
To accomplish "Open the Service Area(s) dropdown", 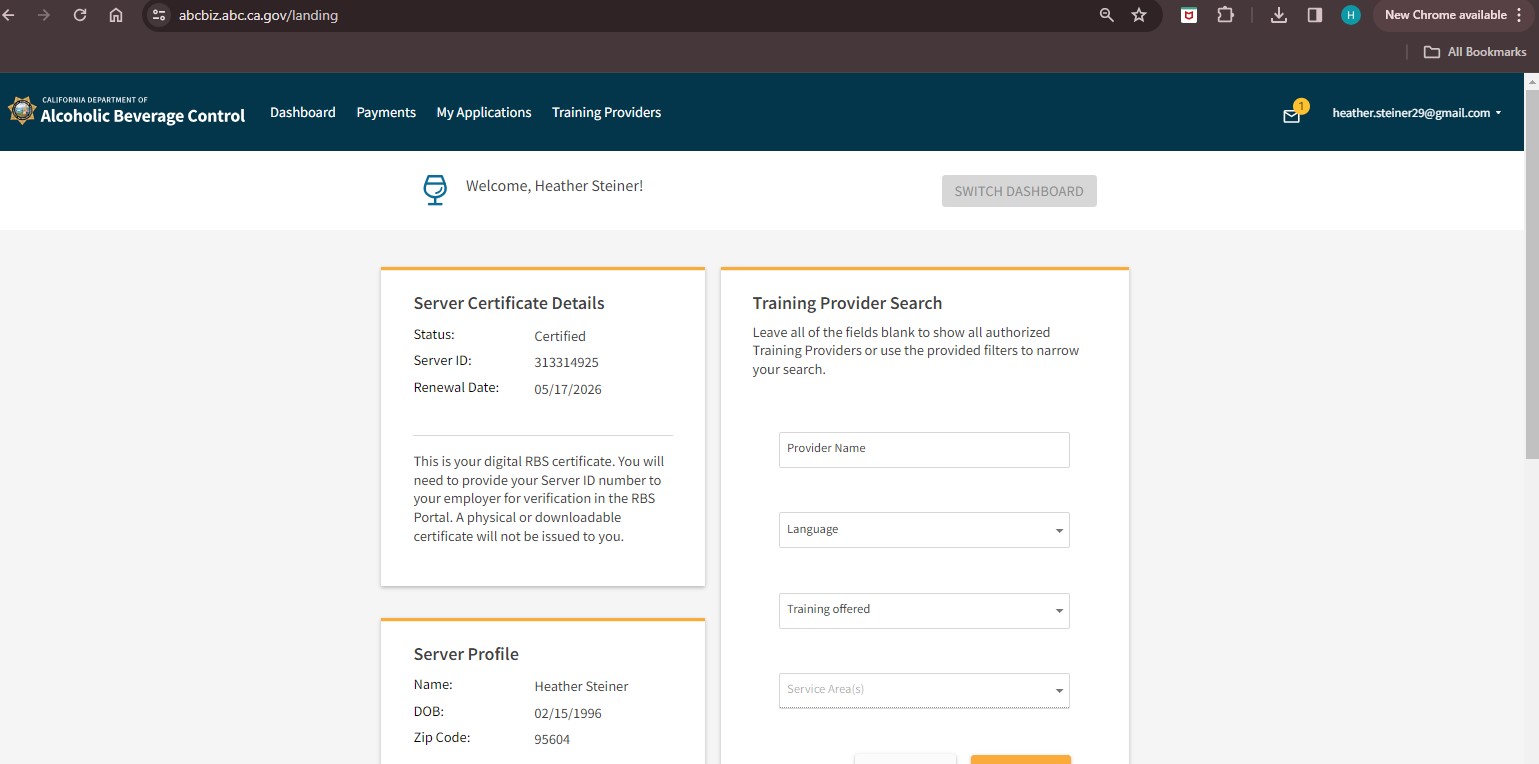I will pyautogui.click(x=923, y=690).
